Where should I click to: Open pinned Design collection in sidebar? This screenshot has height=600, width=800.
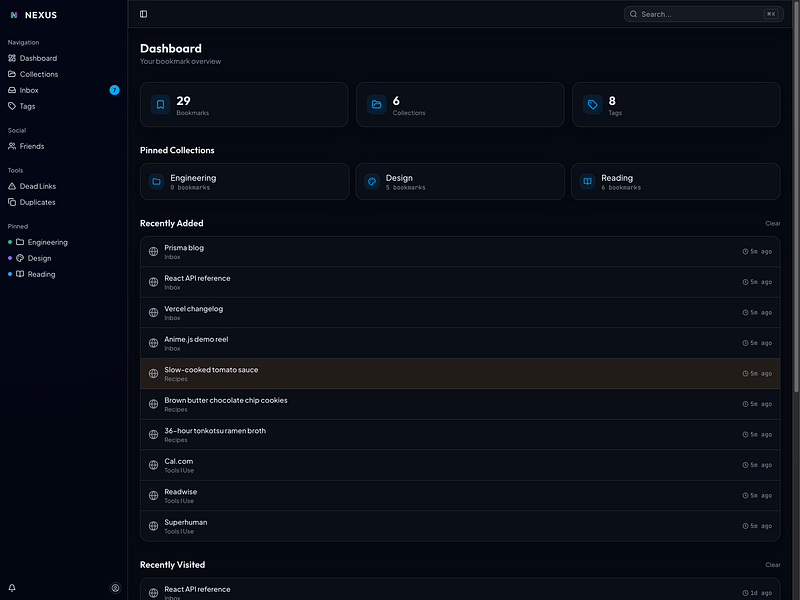63,258
